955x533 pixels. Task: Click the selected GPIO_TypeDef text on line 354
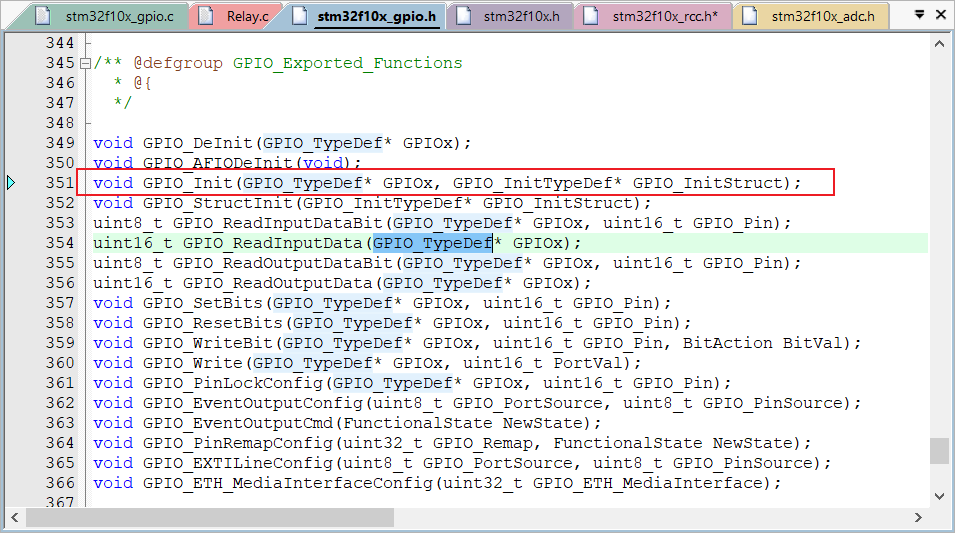[432, 243]
